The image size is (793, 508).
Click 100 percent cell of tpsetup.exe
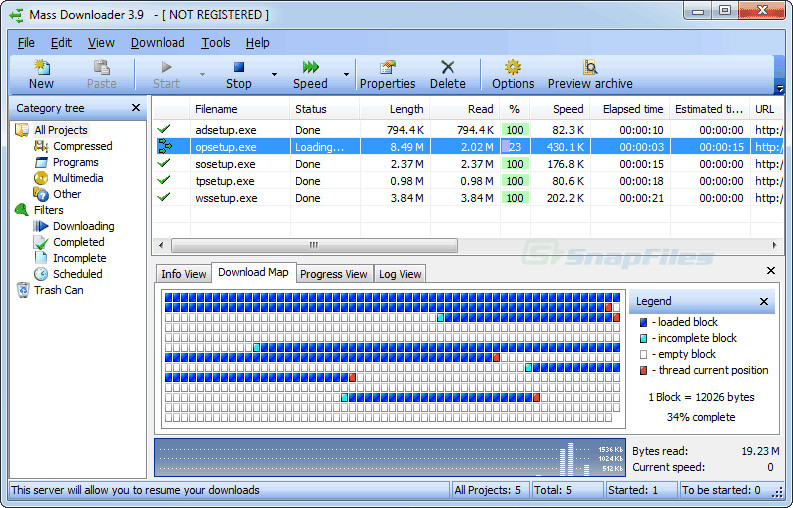[515, 181]
